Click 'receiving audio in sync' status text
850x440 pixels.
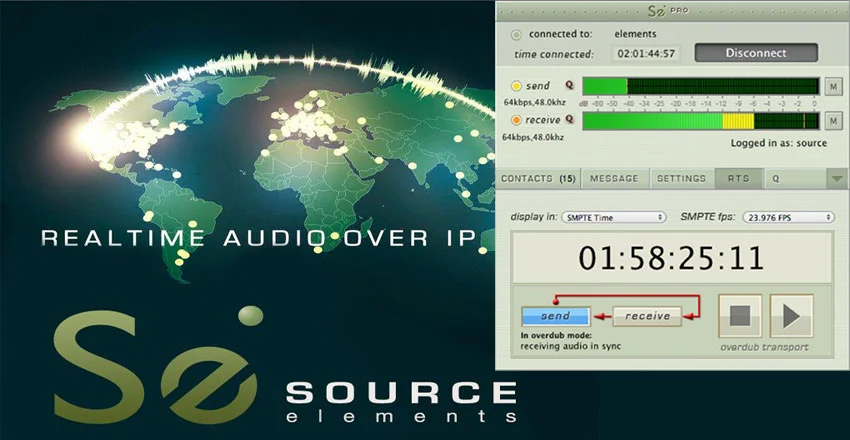[x=571, y=346]
